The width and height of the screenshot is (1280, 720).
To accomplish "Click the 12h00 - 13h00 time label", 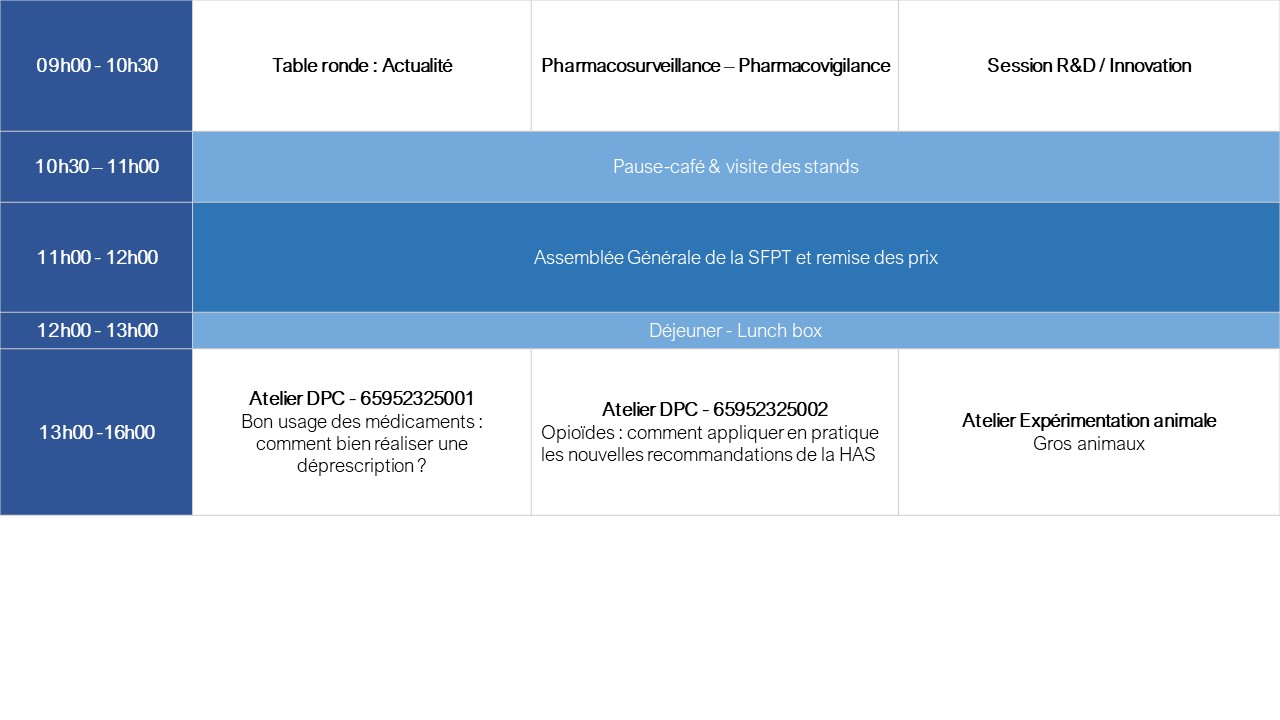I will point(96,330).
